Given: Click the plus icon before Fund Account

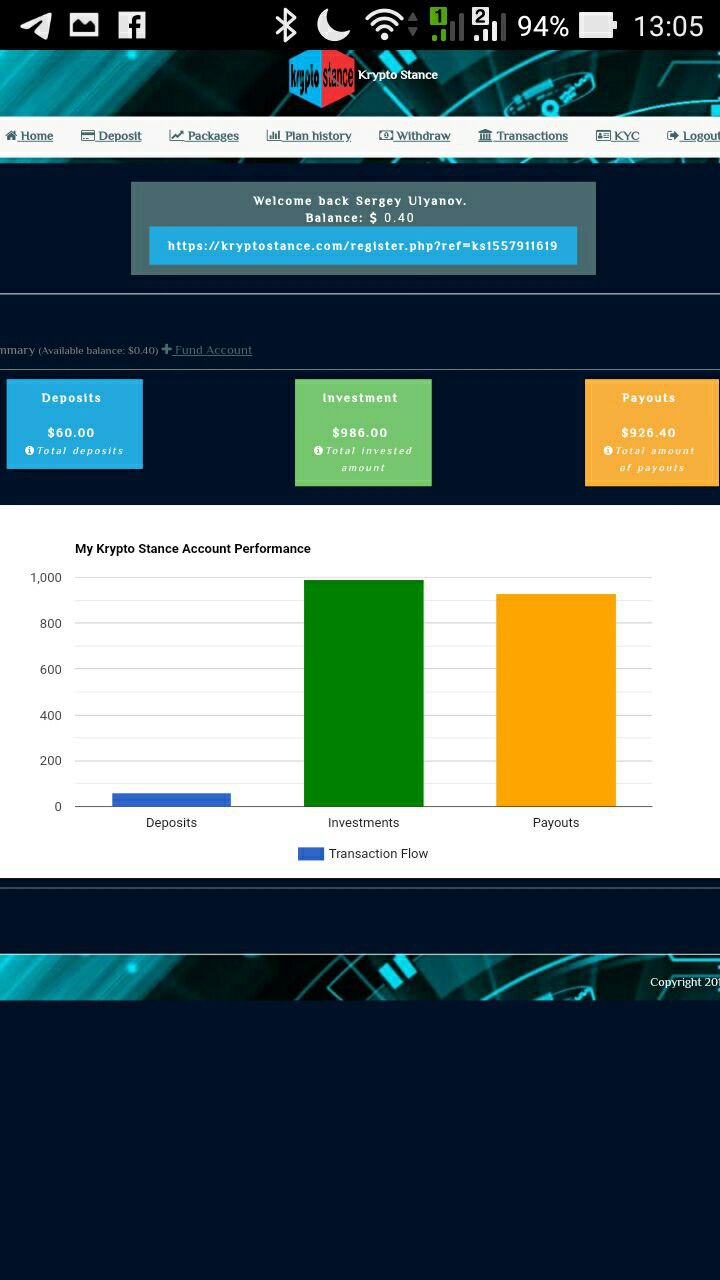Looking at the screenshot, I should tap(167, 349).
